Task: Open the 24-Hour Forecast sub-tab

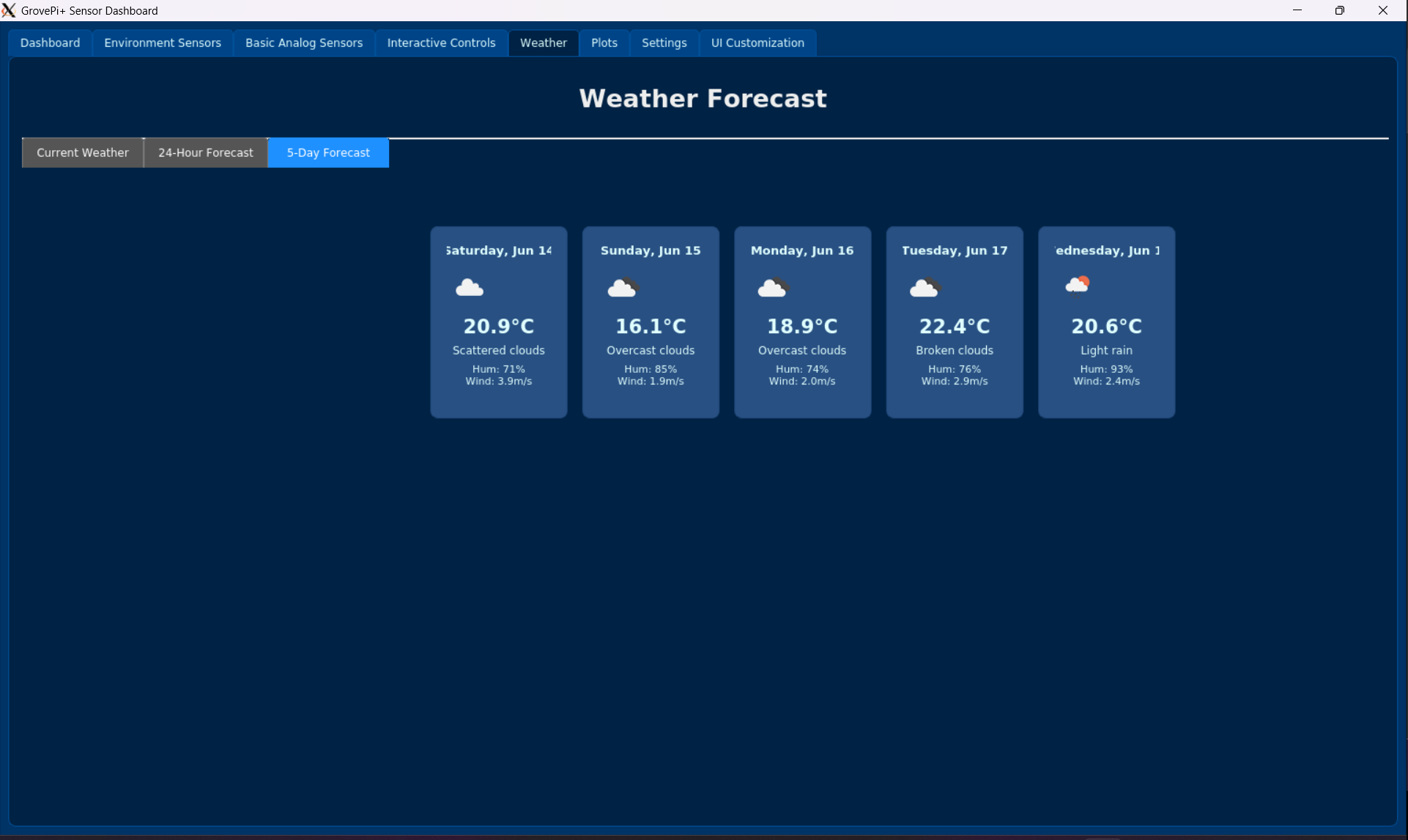Action: tap(205, 152)
